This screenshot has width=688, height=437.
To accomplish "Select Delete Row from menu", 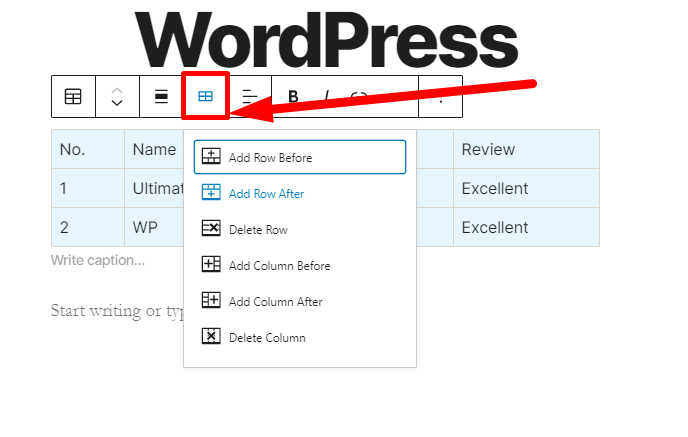I will point(300,229).
